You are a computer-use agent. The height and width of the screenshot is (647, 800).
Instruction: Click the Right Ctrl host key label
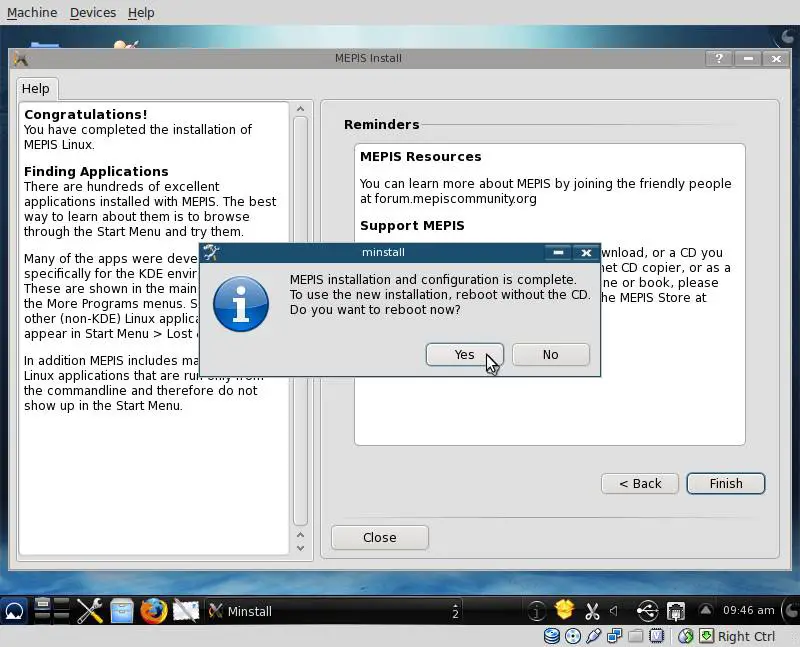(x=746, y=636)
